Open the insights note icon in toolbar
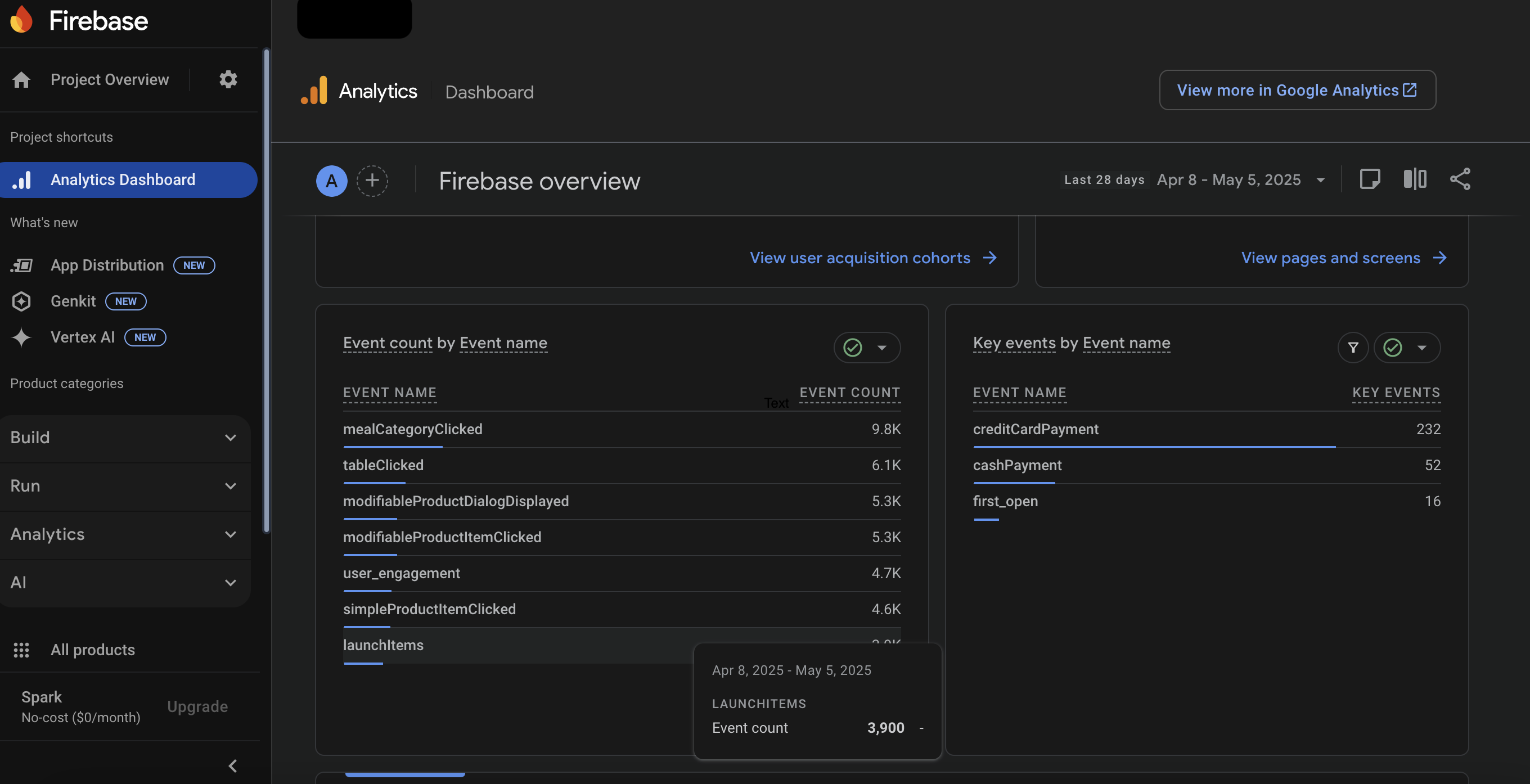This screenshot has width=1530, height=784. (x=1370, y=179)
